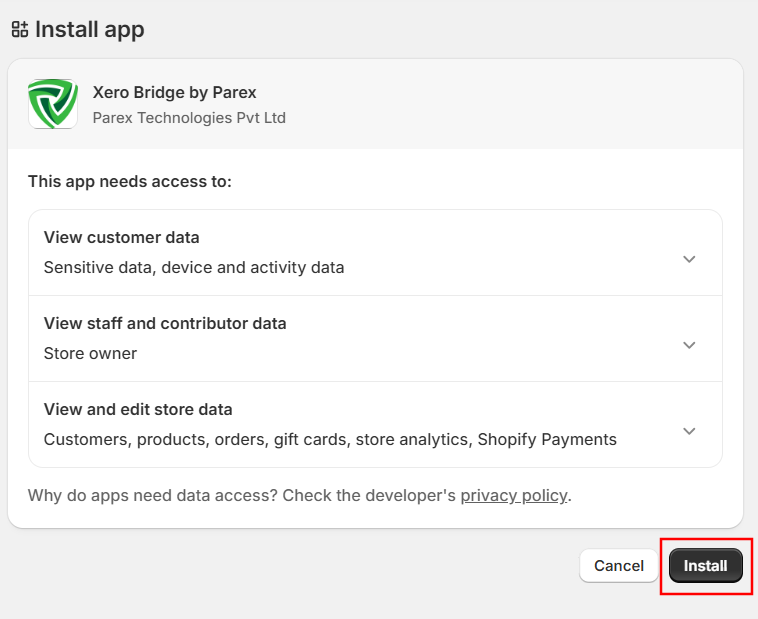Click the Store owner description text
The image size is (758, 619).
point(90,354)
